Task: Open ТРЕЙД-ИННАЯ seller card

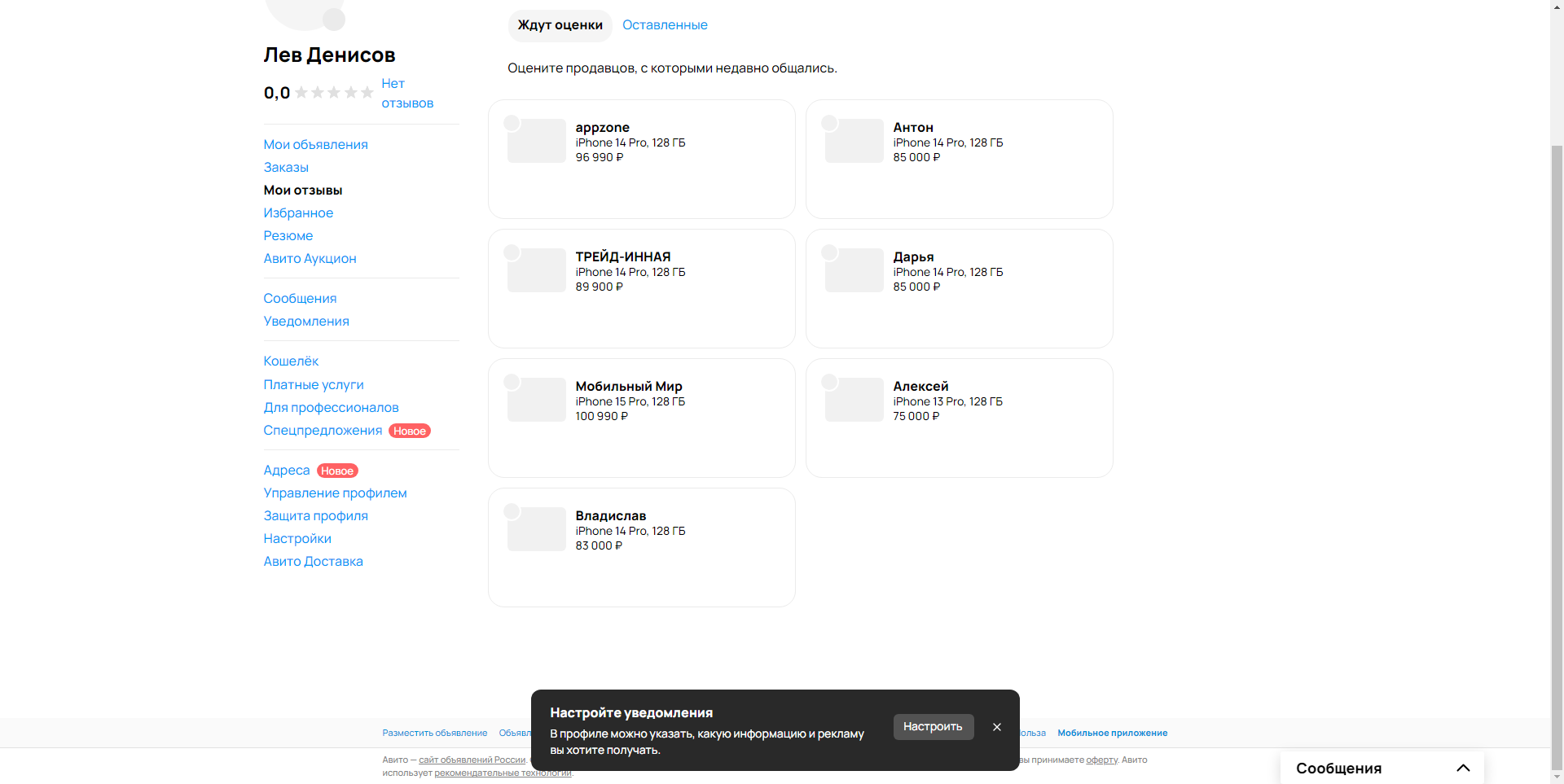Action: (x=641, y=288)
